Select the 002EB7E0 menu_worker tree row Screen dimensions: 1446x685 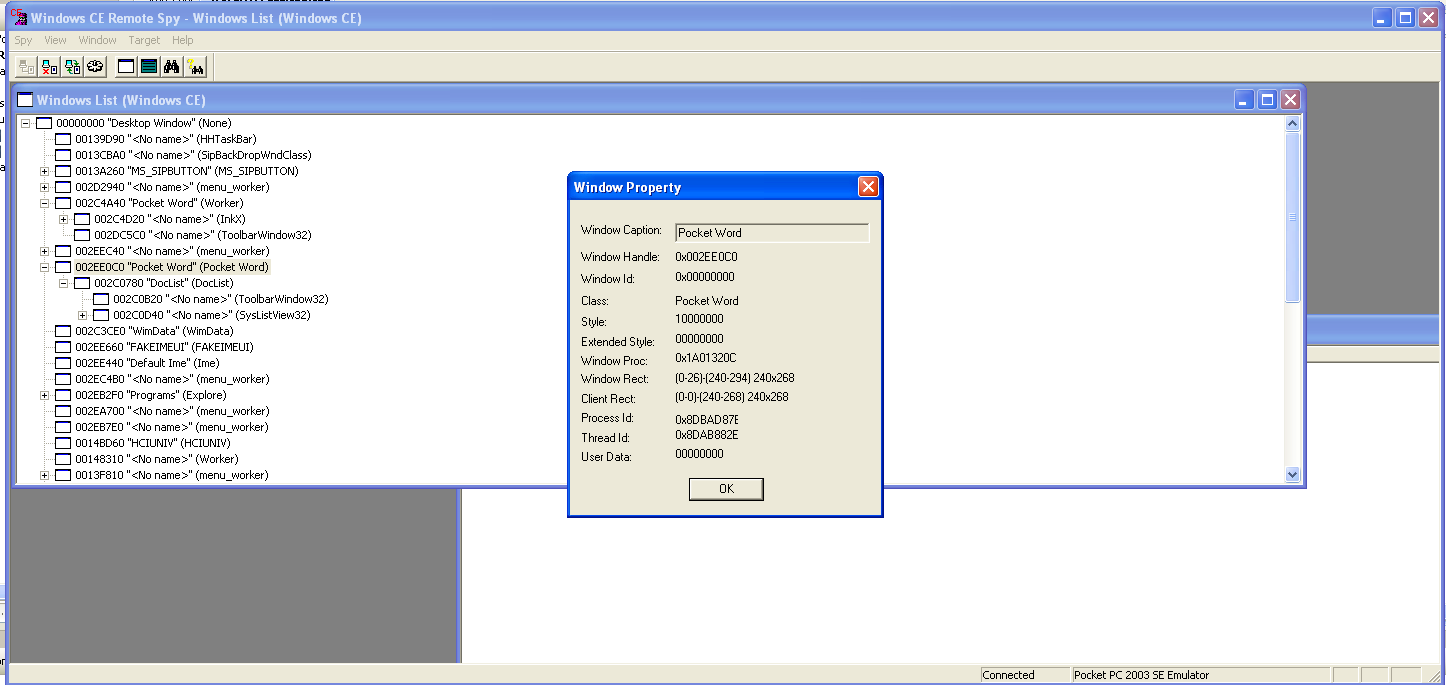coord(172,427)
